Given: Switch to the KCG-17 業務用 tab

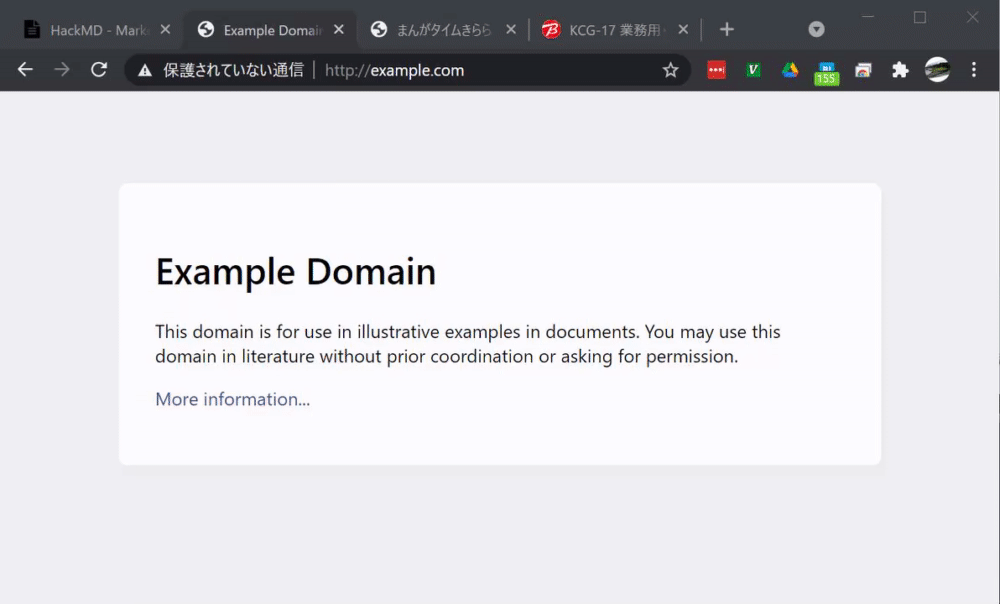Looking at the screenshot, I should pos(614,29).
